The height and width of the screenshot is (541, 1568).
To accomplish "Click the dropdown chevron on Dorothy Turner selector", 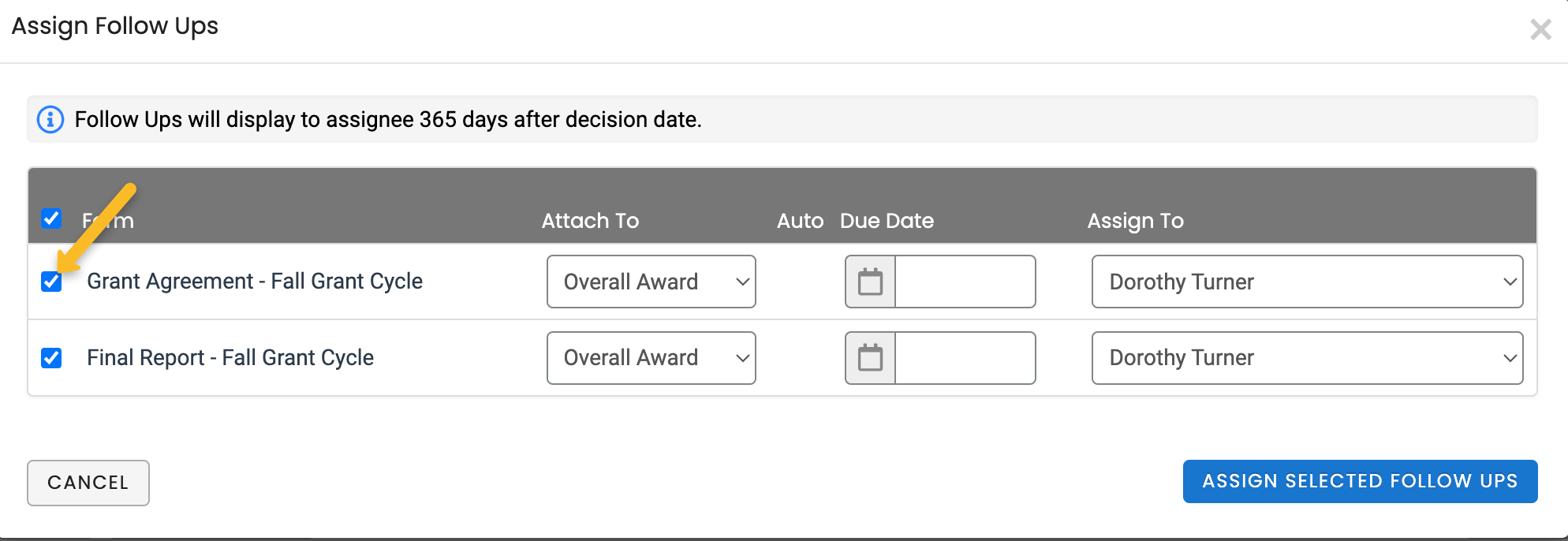I will click(x=1510, y=282).
